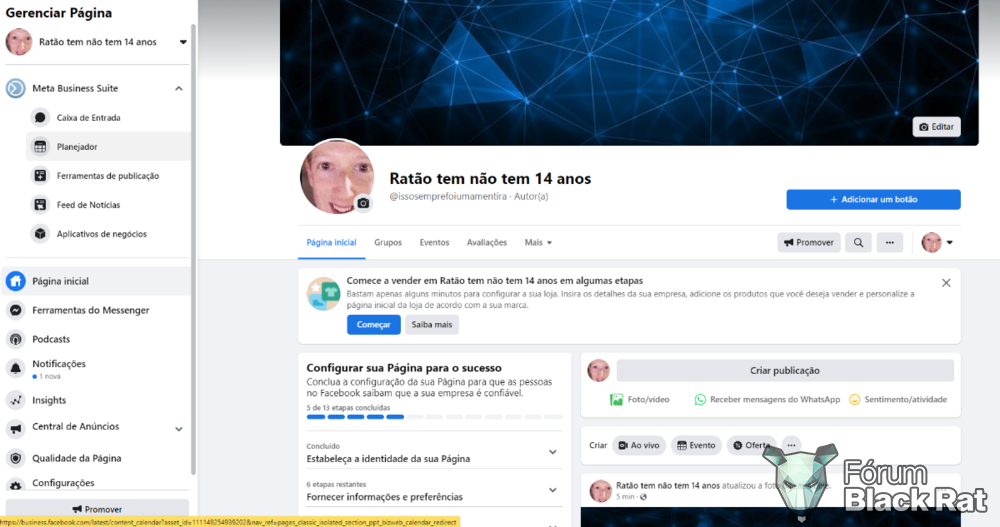This screenshot has width=1000, height=527.
Task: Open the Mais tab dropdown
Action: pos(538,242)
